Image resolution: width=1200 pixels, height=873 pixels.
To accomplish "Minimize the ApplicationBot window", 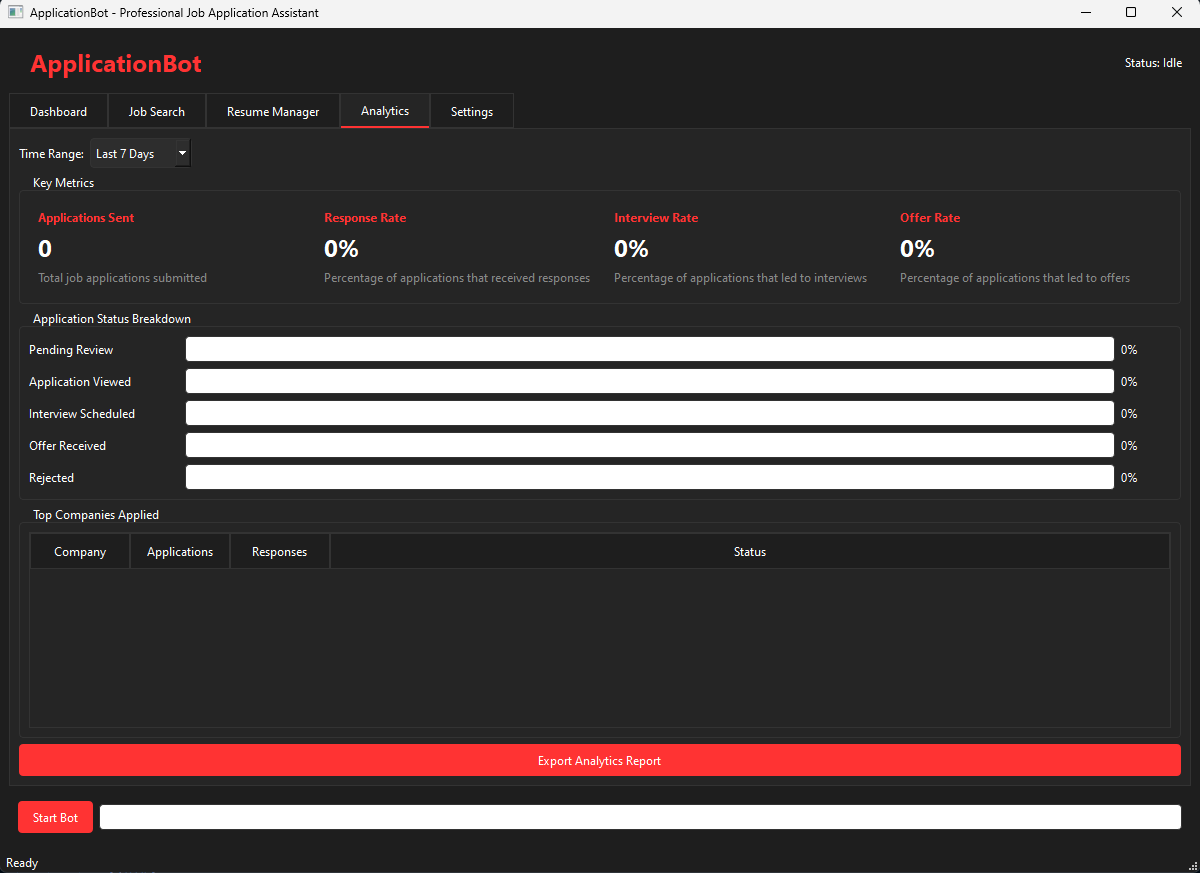I will (1086, 13).
